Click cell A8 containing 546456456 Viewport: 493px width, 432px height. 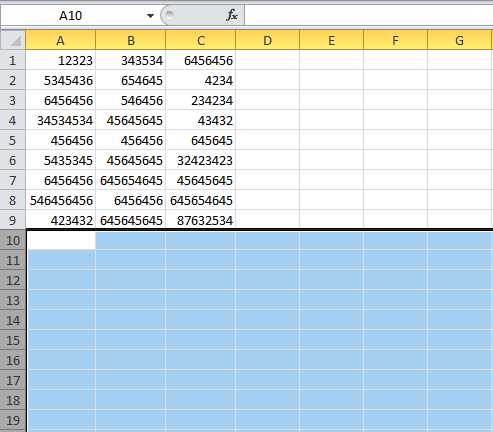(x=61, y=200)
